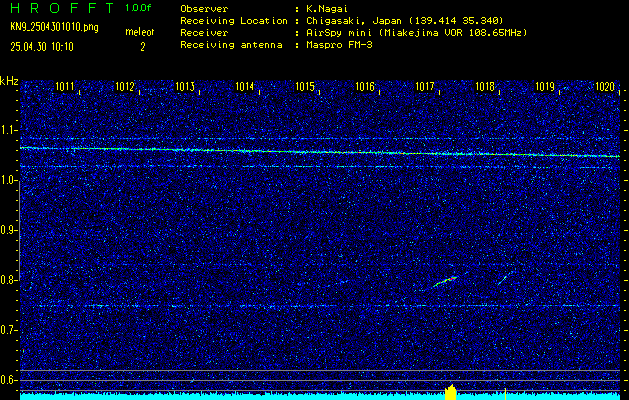Click the thin yellow signal level spike
Screen dimensions: 629x400
pyautogui.click(x=505, y=394)
